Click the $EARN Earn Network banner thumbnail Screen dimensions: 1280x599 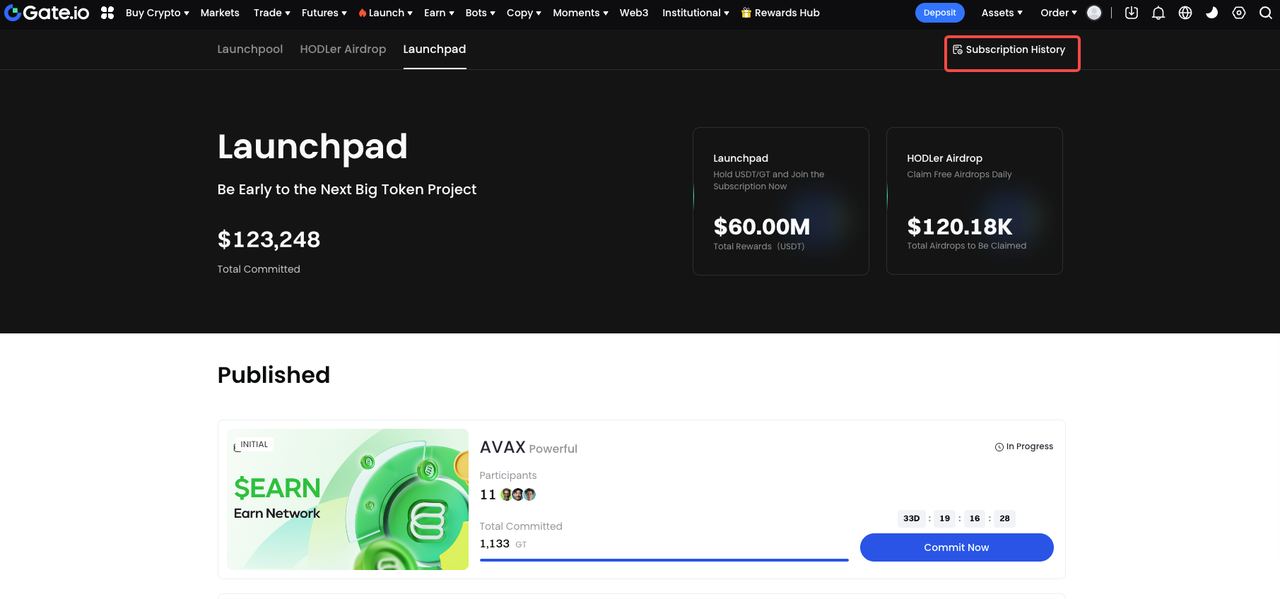(347, 499)
